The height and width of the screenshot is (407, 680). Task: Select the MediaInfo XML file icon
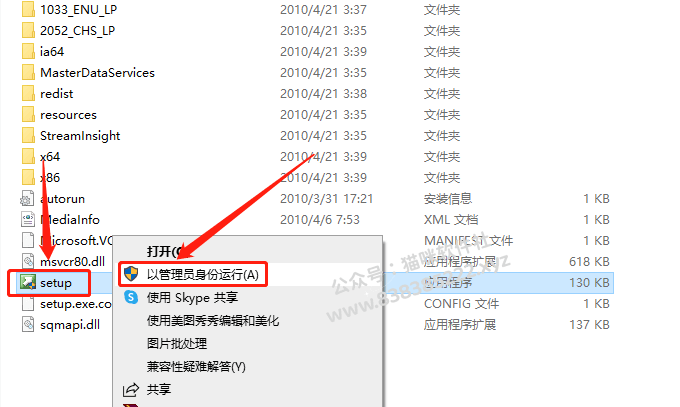28,220
